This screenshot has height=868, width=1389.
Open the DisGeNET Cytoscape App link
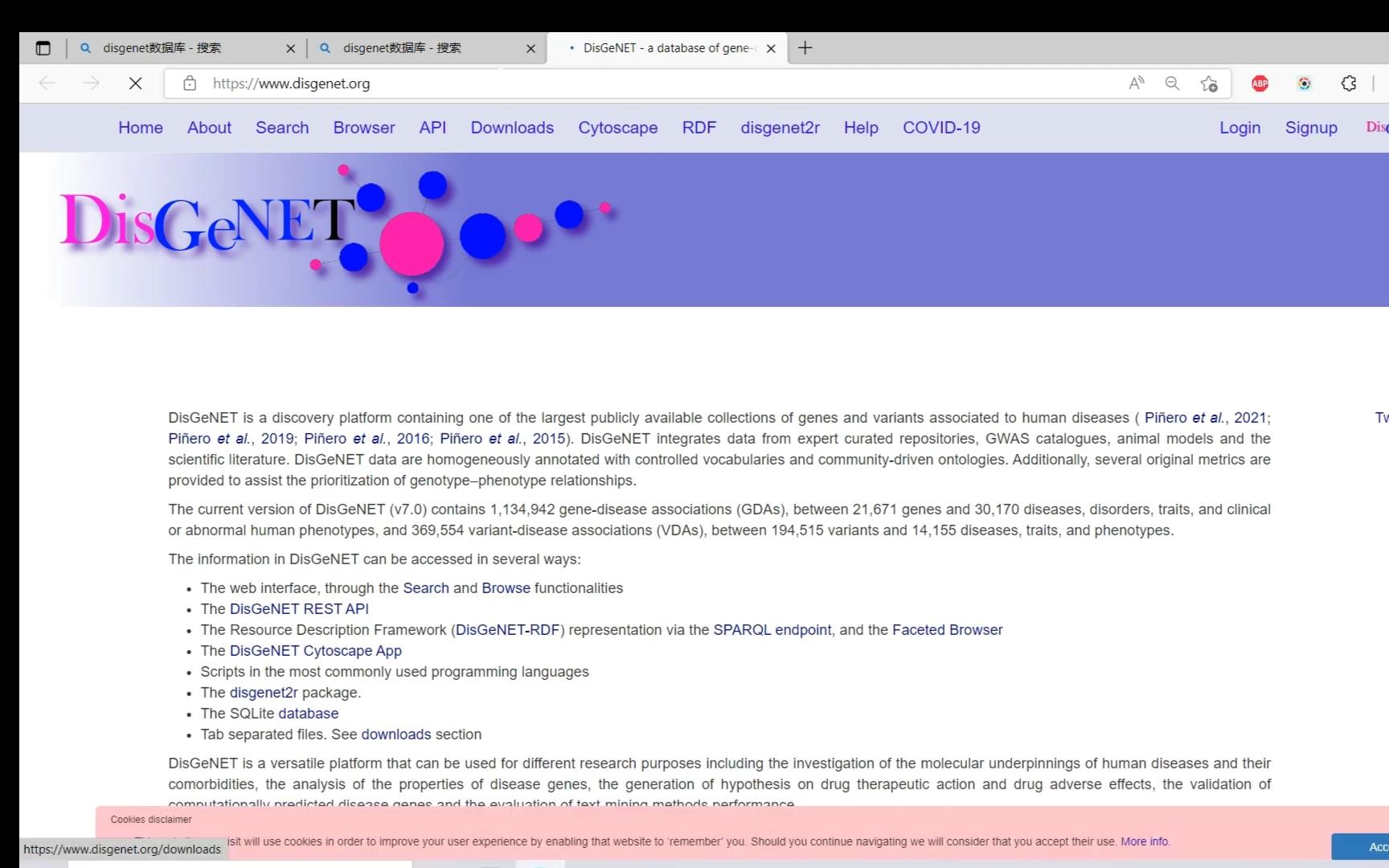(x=315, y=651)
